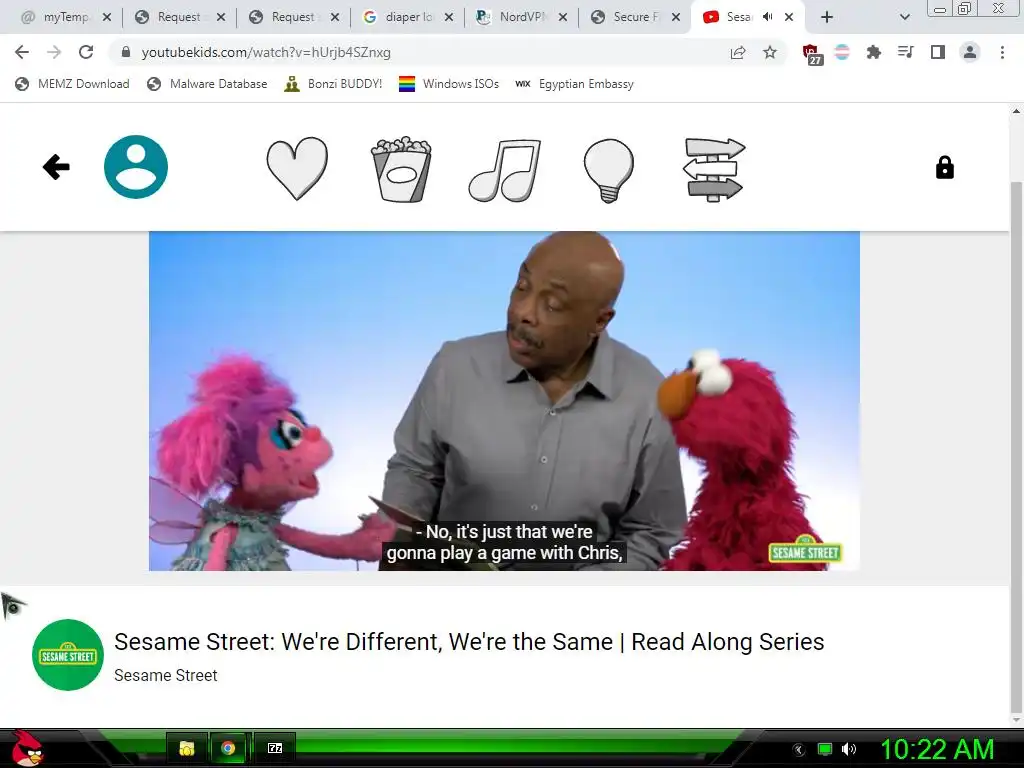The width and height of the screenshot is (1024, 768).
Task: Open MEMZ Download bookmark
Action: click(x=72, y=84)
